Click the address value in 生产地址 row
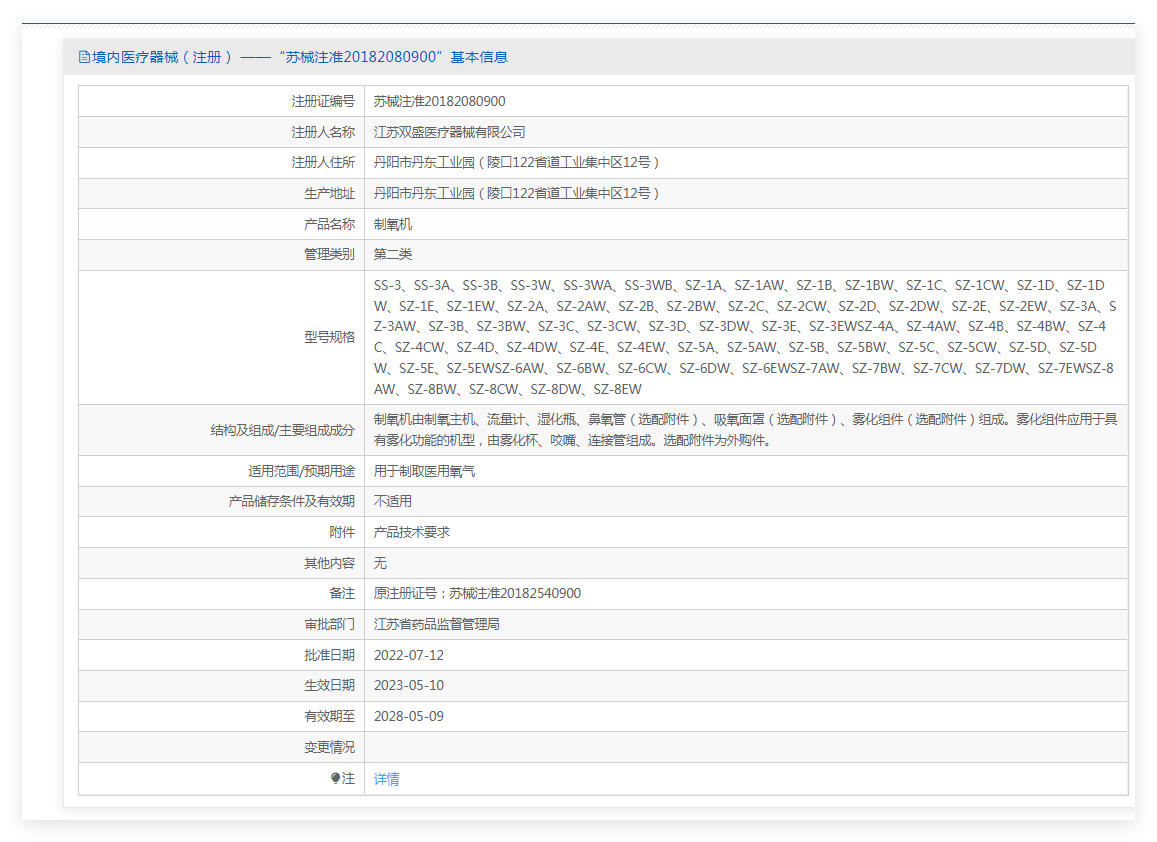 pyautogui.click(x=517, y=193)
